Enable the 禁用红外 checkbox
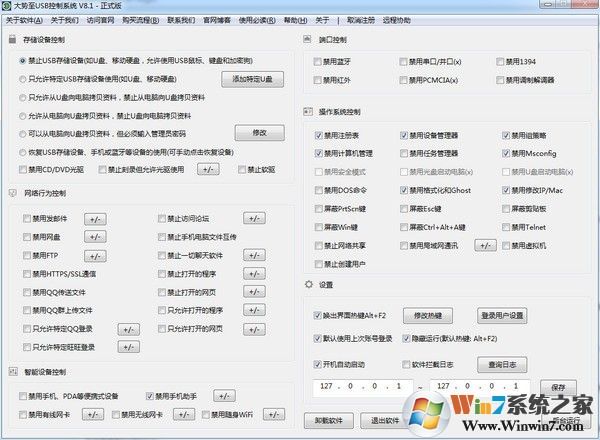Viewport: 600px width, 440px height. [x=317, y=80]
